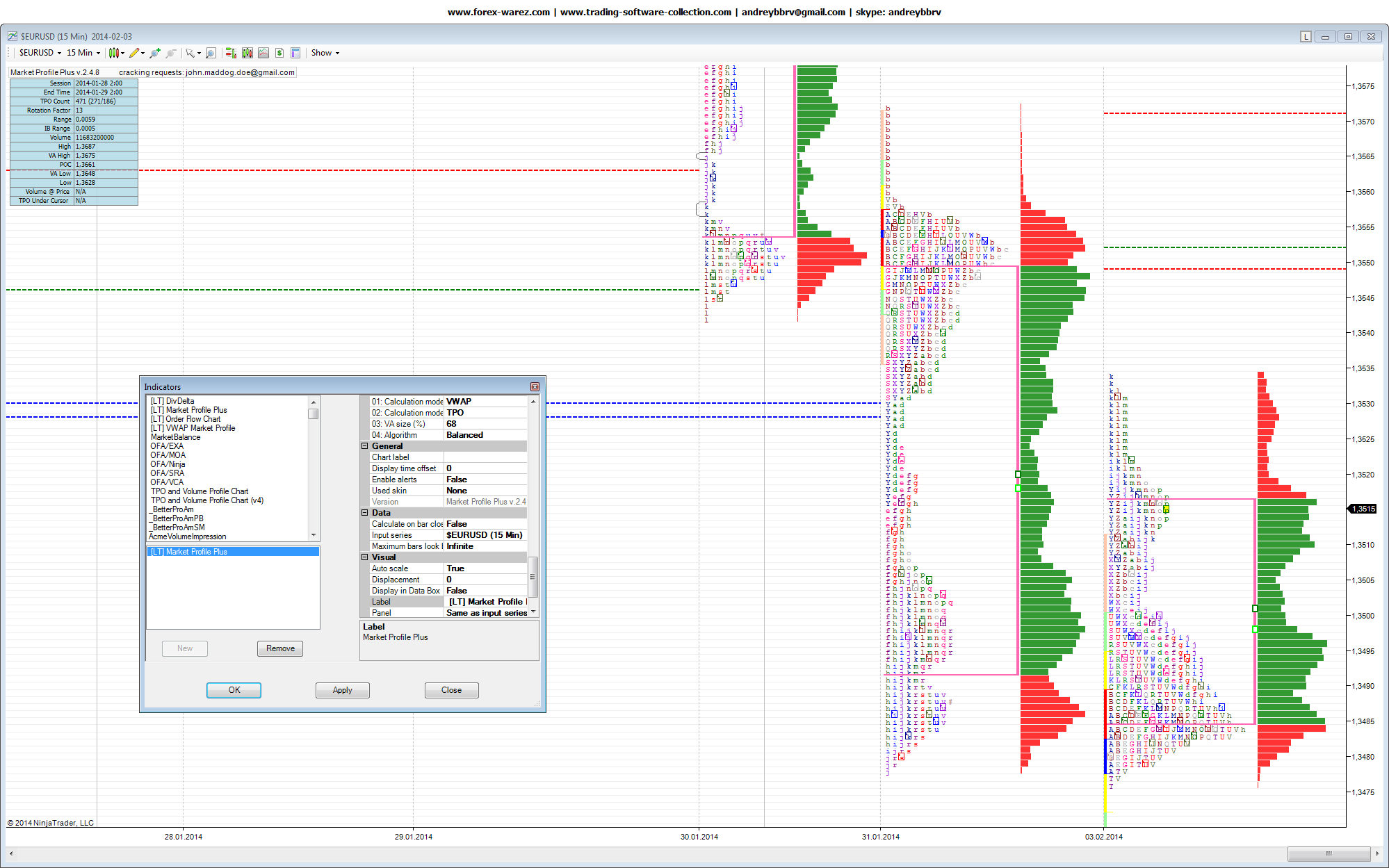Open the 15 Min interval dropdown

(x=83, y=53)
